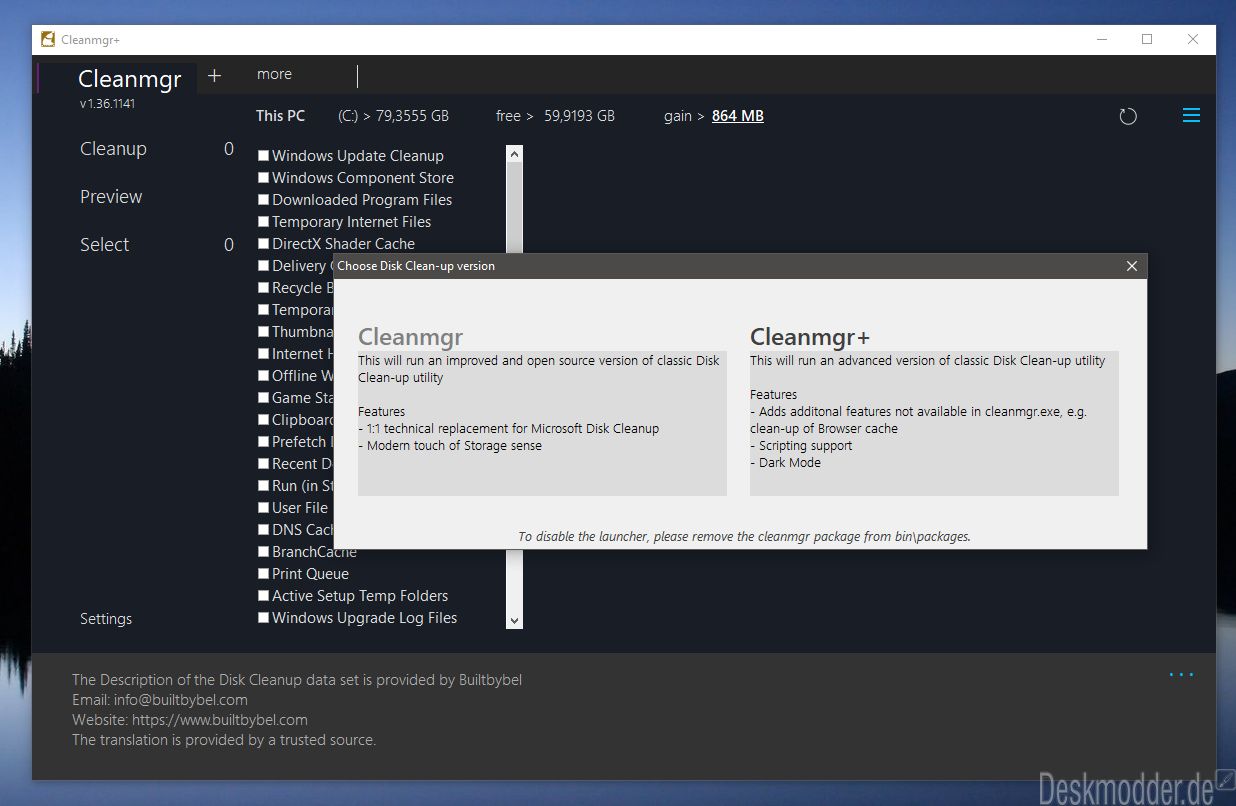The image size is (1236, 806).
Task: Click the 864 MB gain link
Action: point(738,116)
